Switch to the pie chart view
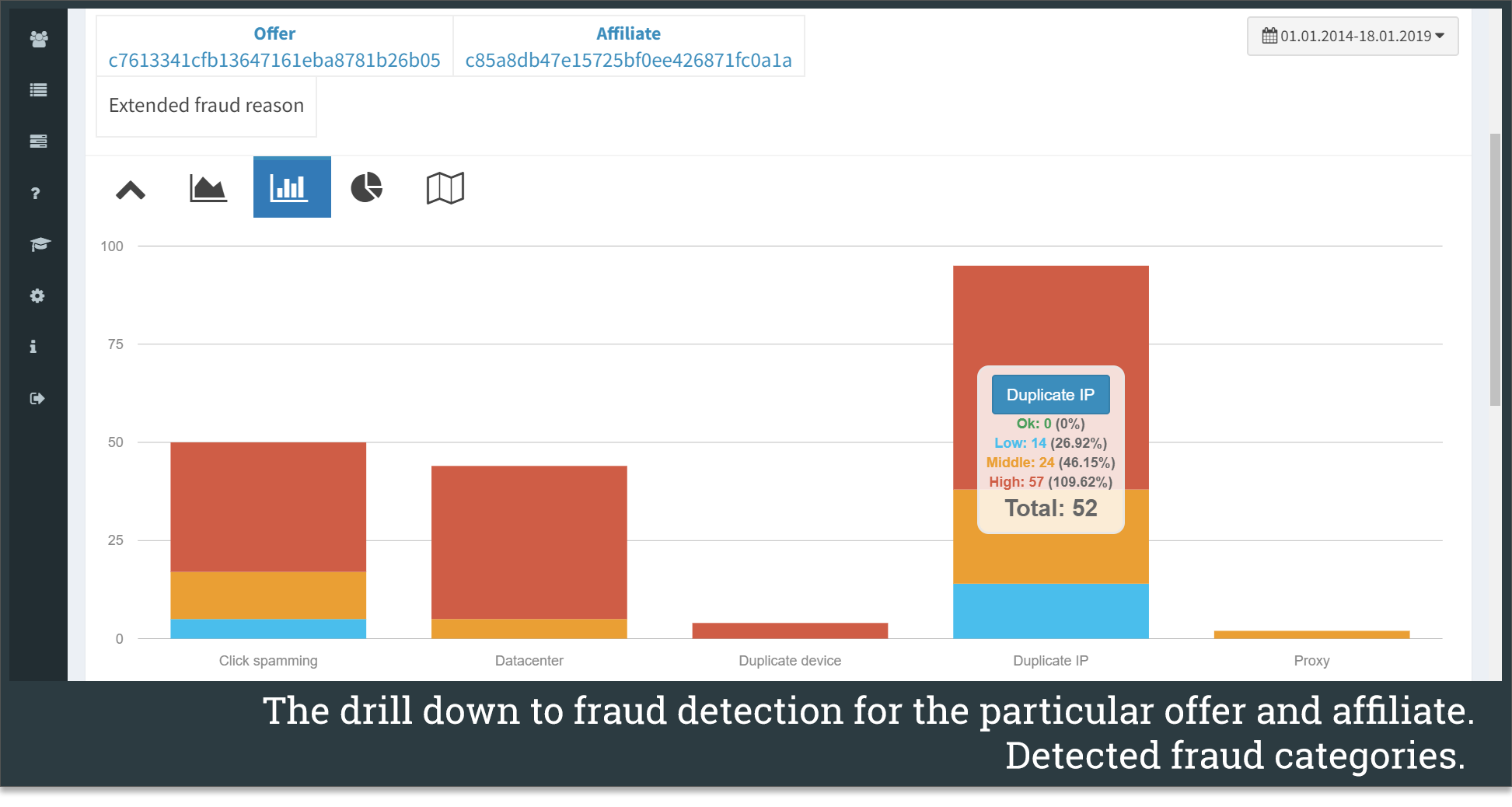The width and height of the screenshot is (1512, 807). pos(367,187)
